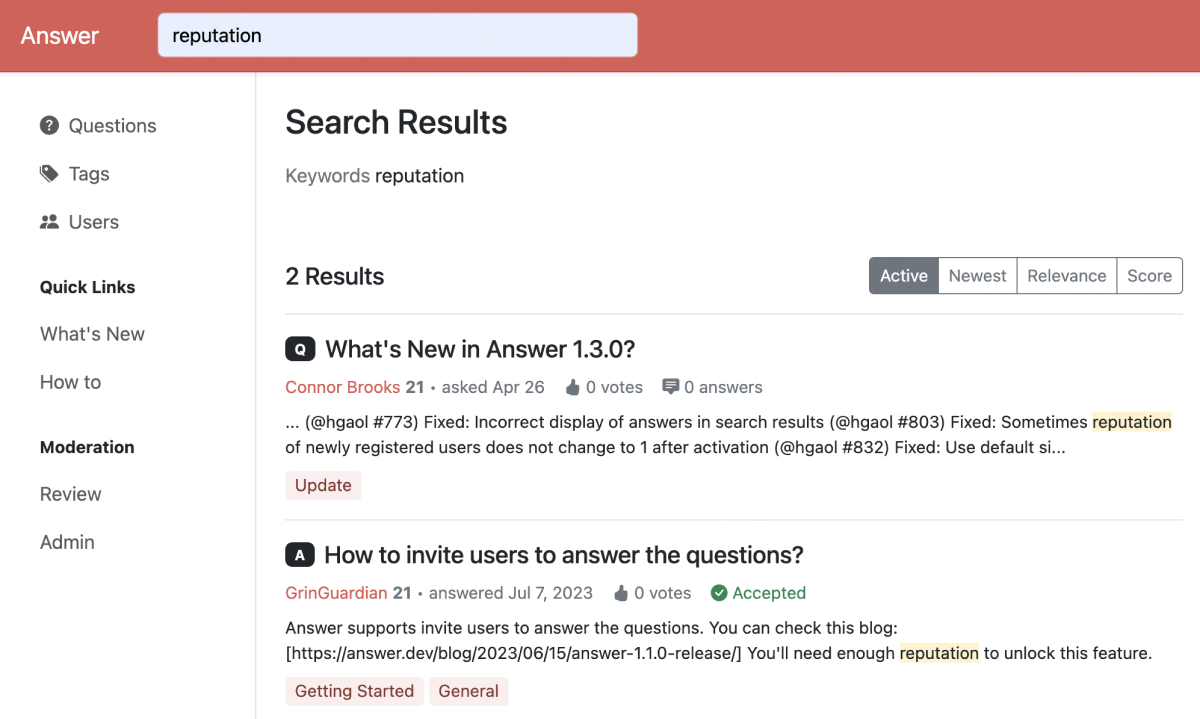This screenshot has height=719, width=1200.
Task: Open the Admin panel link
Action: (x=67, y=541)
